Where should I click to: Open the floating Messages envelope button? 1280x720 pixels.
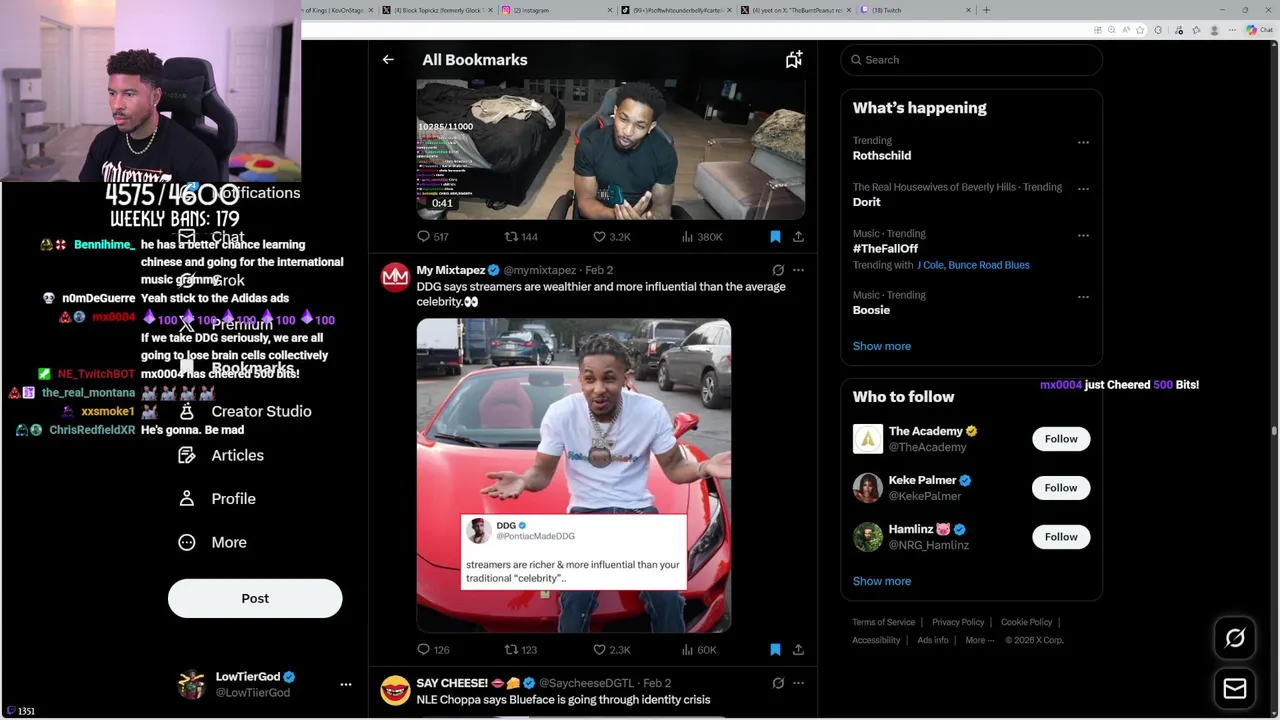click(1235, 689)
